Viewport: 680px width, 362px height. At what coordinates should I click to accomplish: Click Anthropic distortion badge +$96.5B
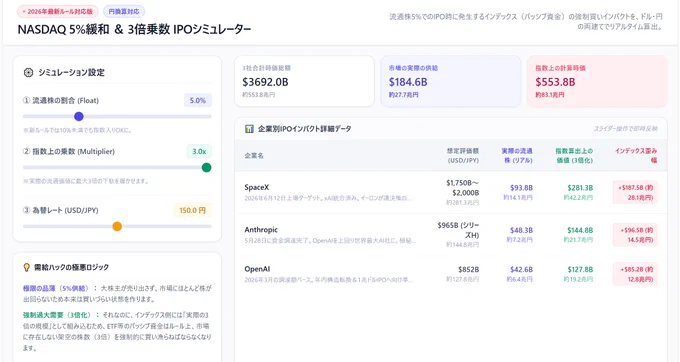[x=635, y=235]
